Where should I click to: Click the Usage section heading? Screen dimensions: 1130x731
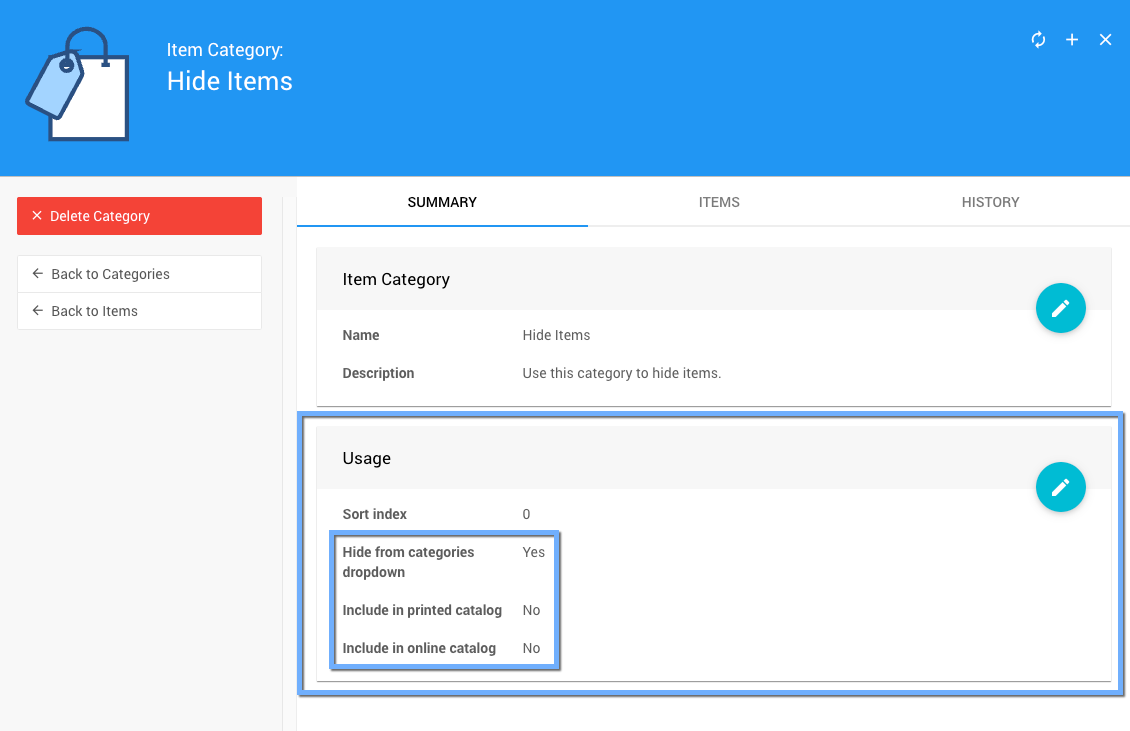pos(367,458)
